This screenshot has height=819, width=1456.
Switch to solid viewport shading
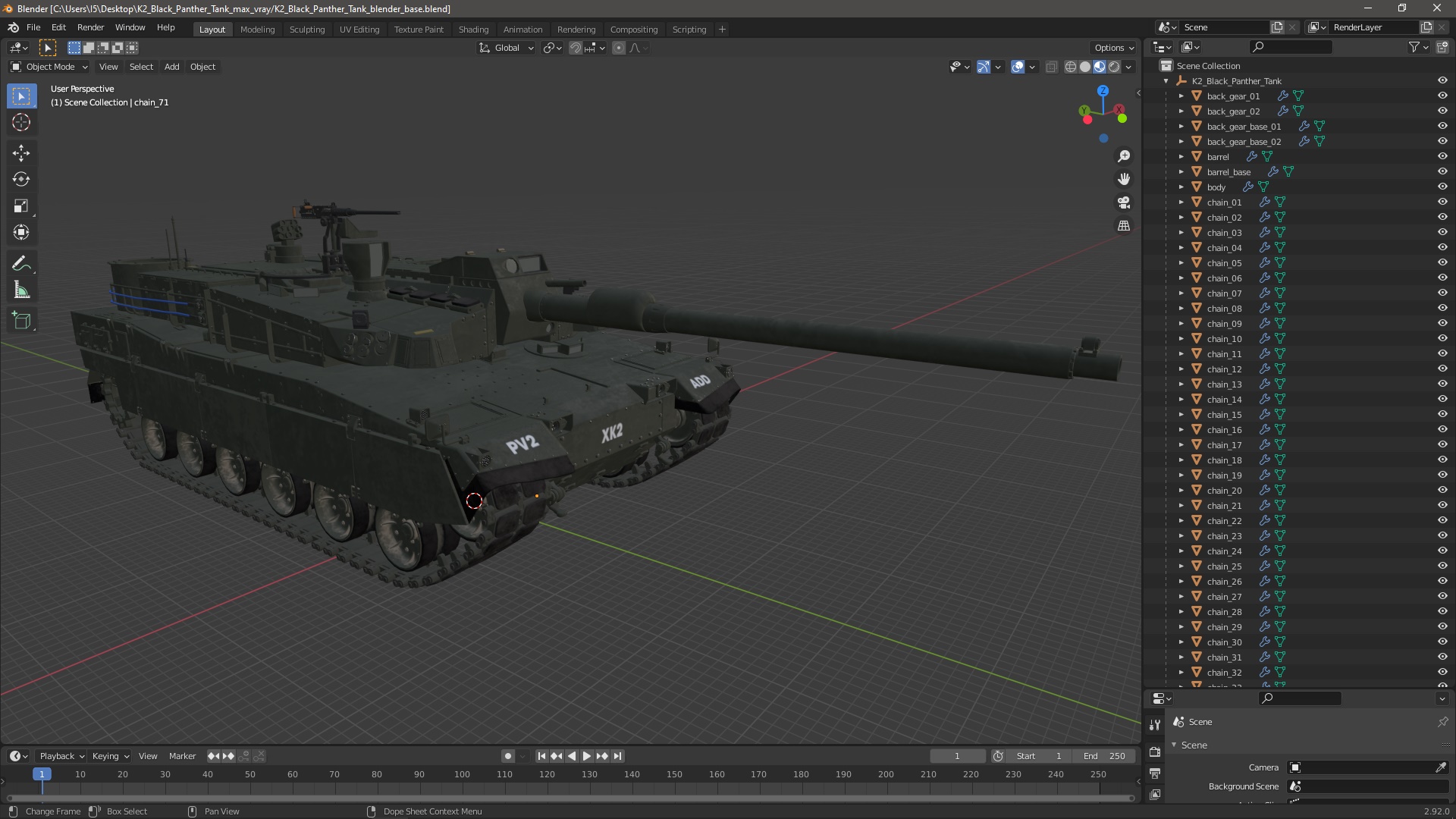tap(1085, 67)
